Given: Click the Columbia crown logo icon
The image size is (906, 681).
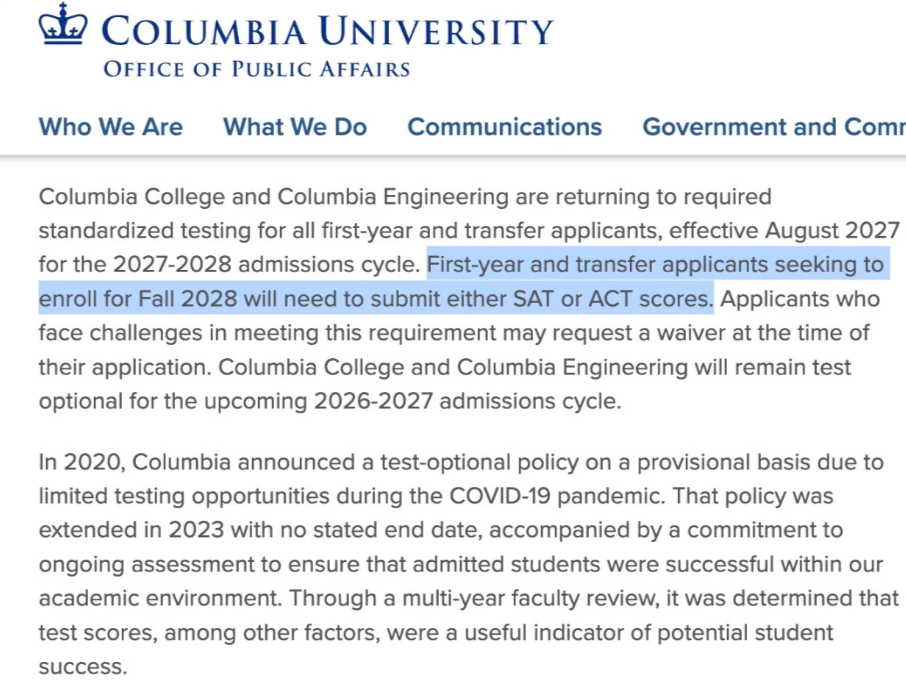Looking at the screenshot, I should pos(63,24).
